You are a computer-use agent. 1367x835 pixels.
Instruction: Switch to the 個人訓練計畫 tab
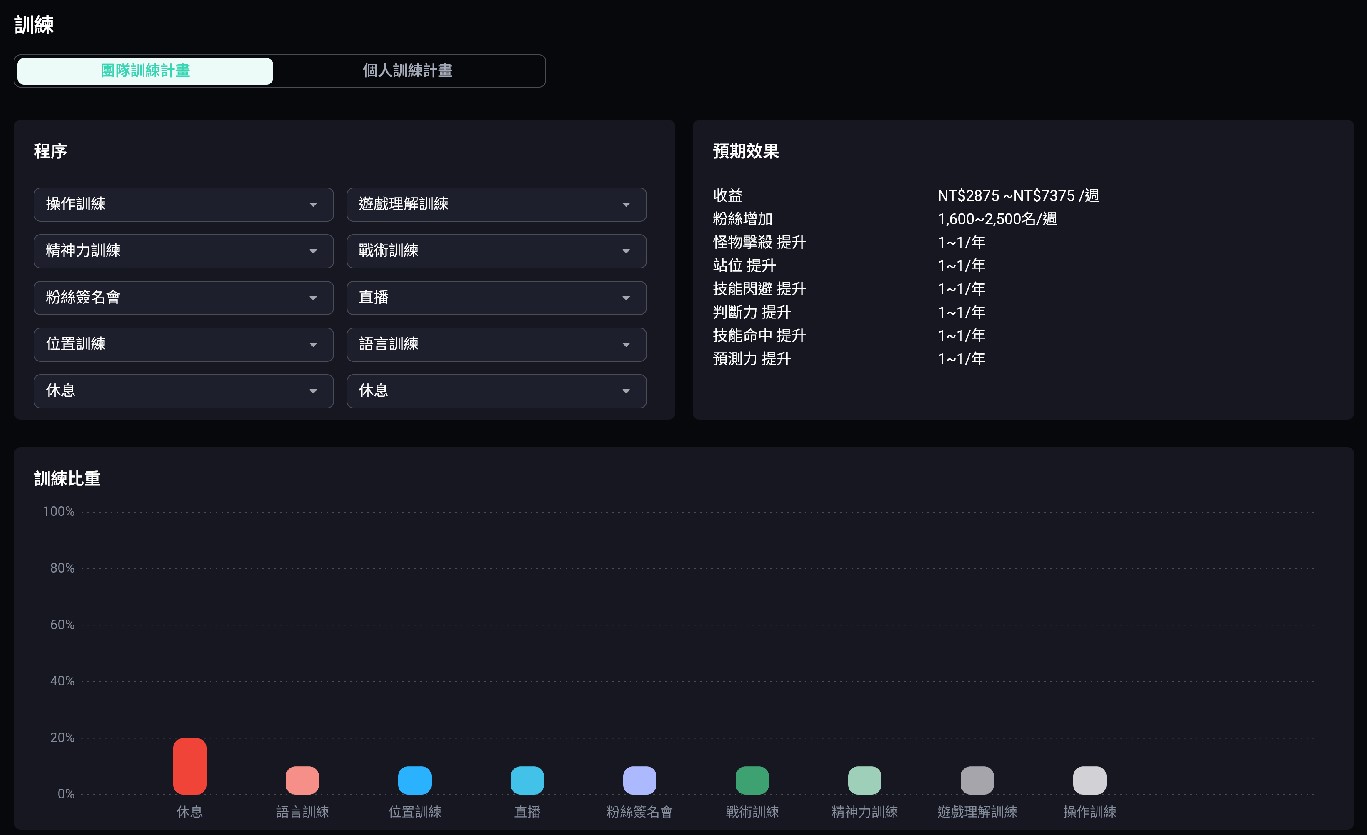tap(407, 70)
